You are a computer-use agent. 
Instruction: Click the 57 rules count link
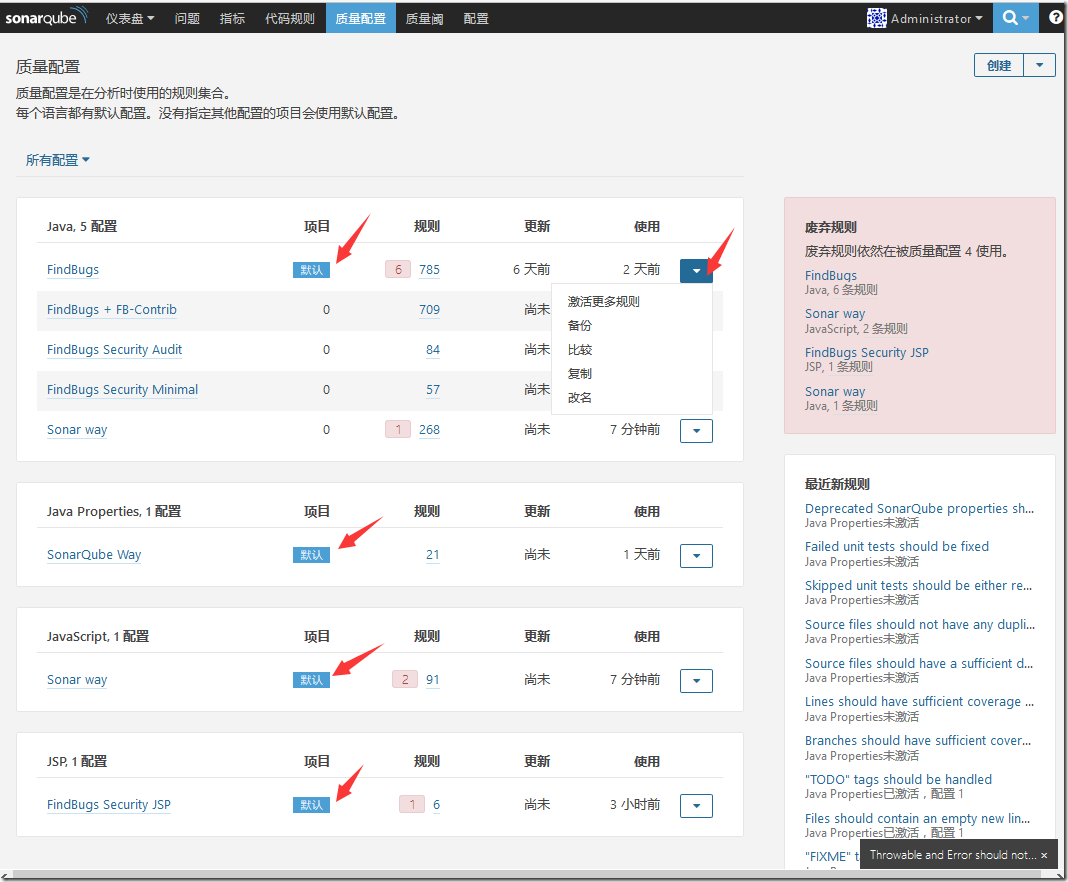pyautogui.click(x=433, y=390)
